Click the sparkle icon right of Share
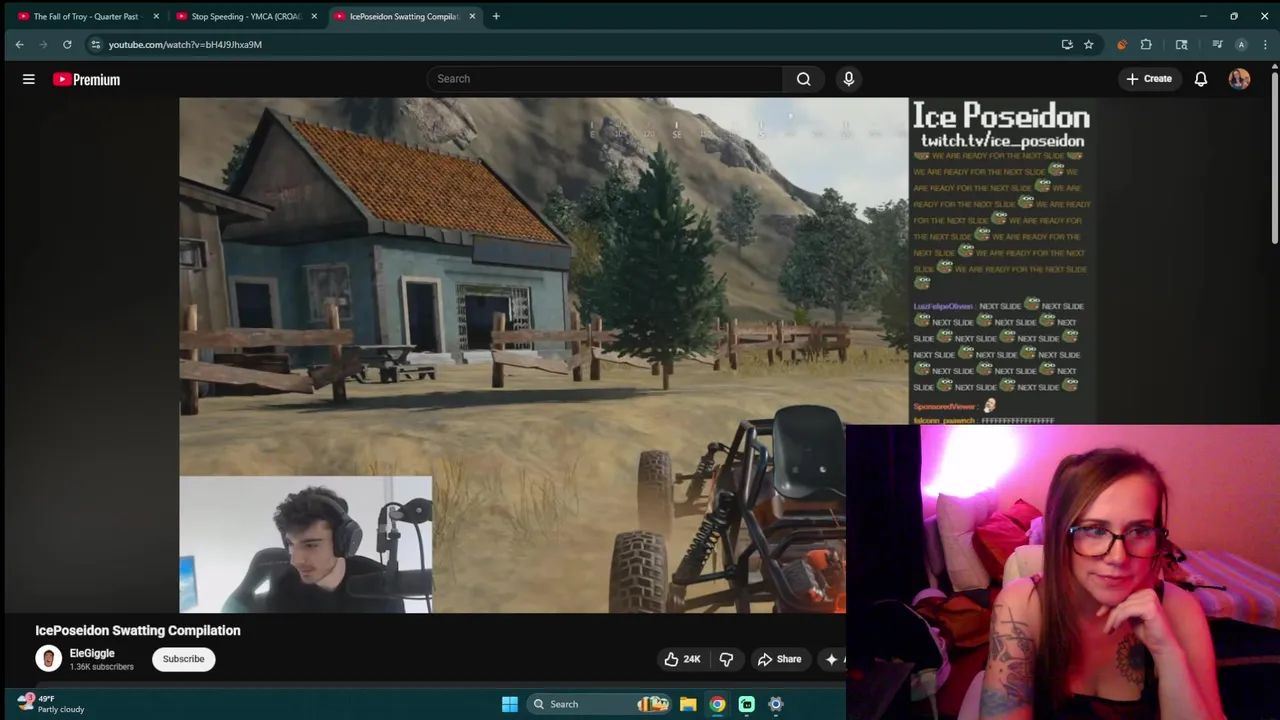Screen dimensions: 1280x720 pyautogui.click(x=832, y=659)
